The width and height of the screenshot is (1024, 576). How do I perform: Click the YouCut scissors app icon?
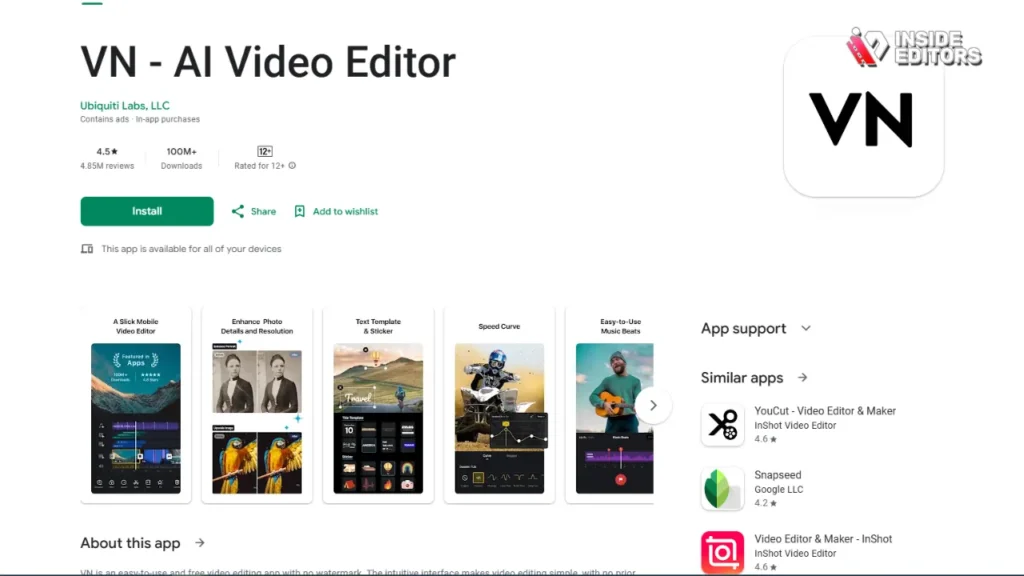722,424
